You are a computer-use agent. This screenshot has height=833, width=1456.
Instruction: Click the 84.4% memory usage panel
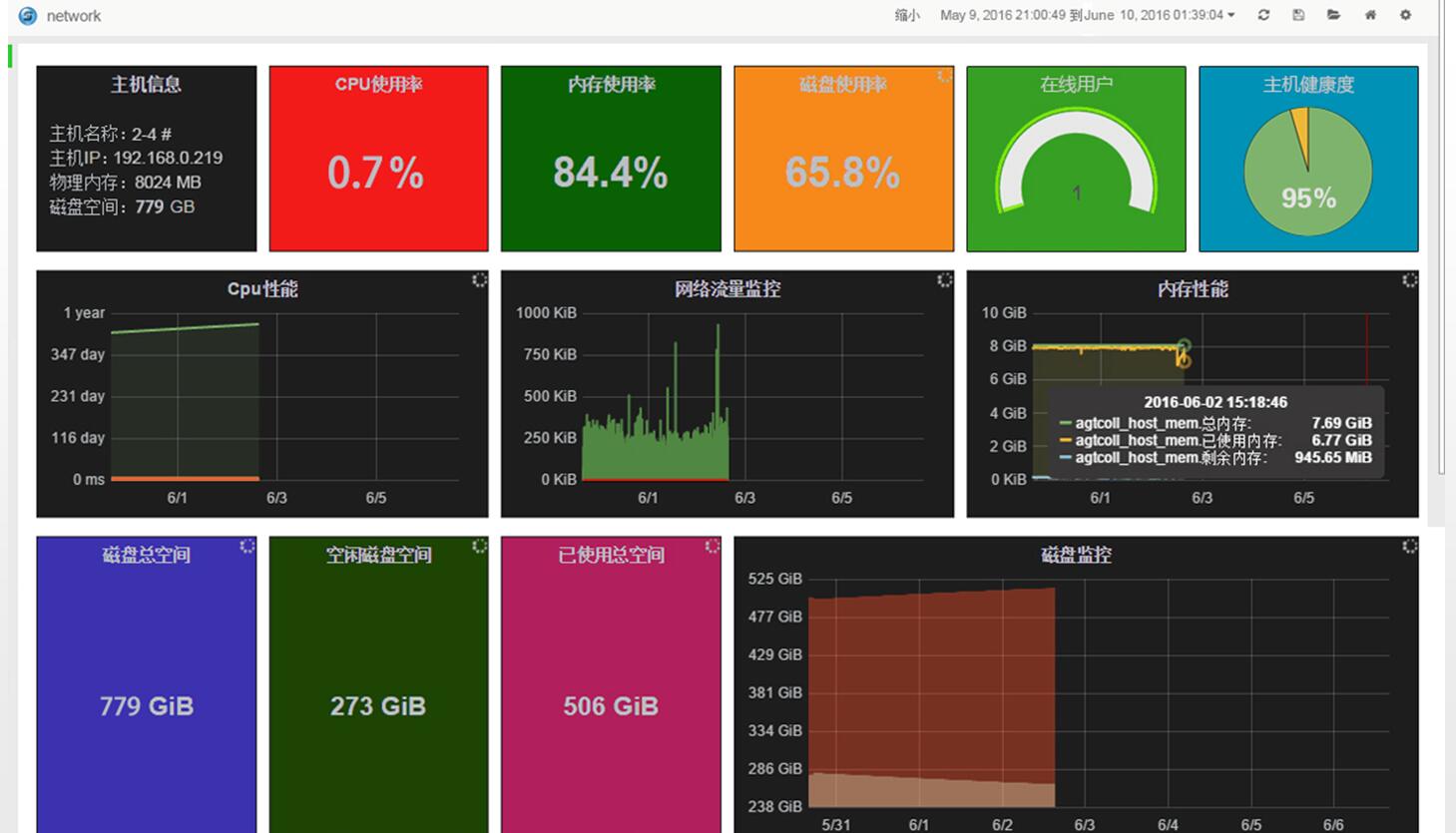pyautogui.click(x=611, y=159)
